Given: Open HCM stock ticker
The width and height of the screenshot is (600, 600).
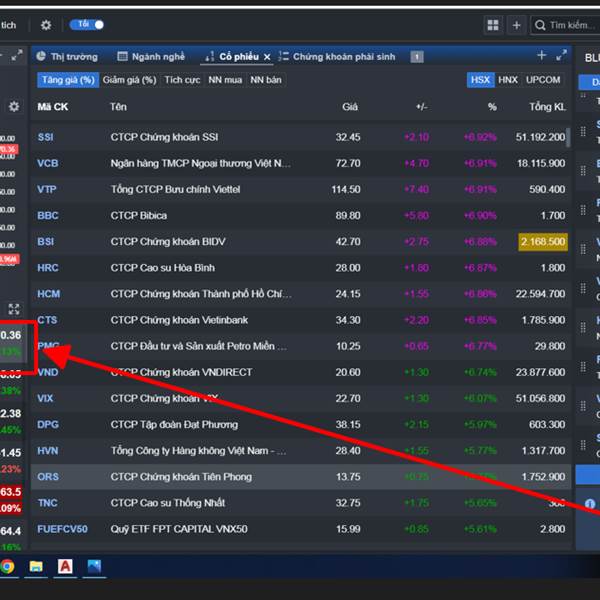Looking at the screenshot, I should coord(49,294).
